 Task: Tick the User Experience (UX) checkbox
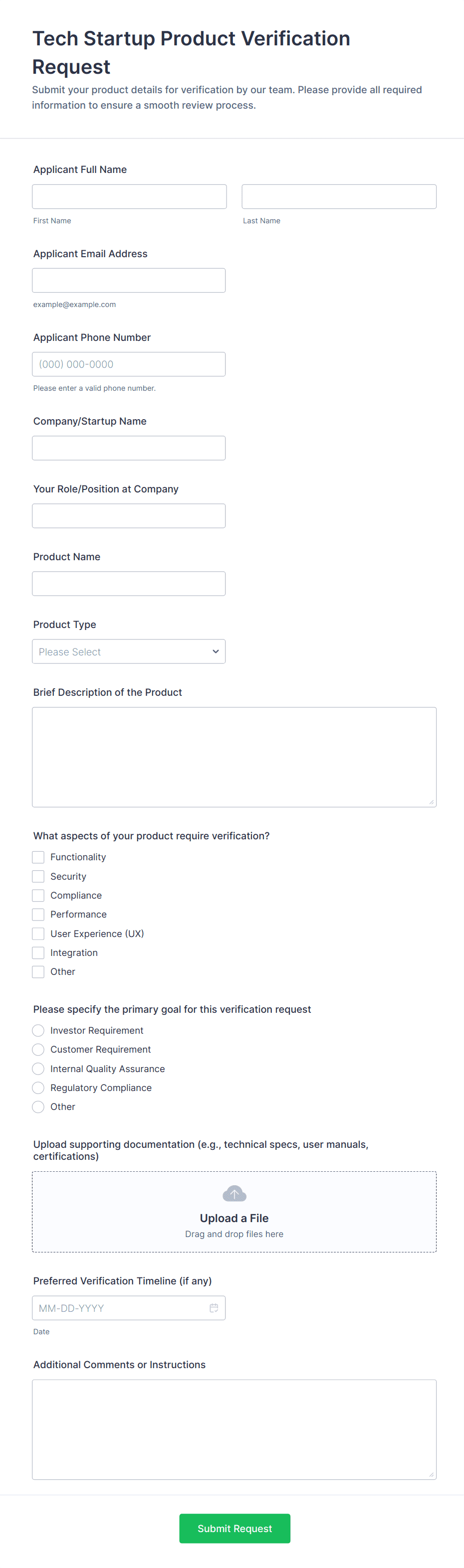point(38,933)
